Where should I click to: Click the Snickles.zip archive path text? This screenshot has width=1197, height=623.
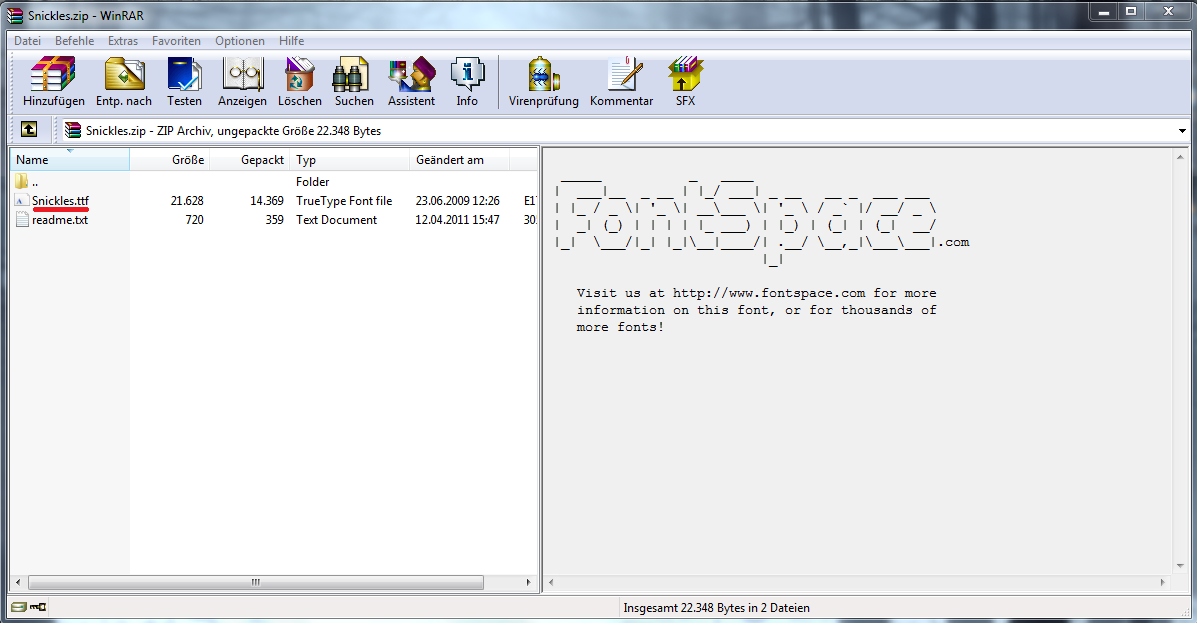click(x=233, y=131)
